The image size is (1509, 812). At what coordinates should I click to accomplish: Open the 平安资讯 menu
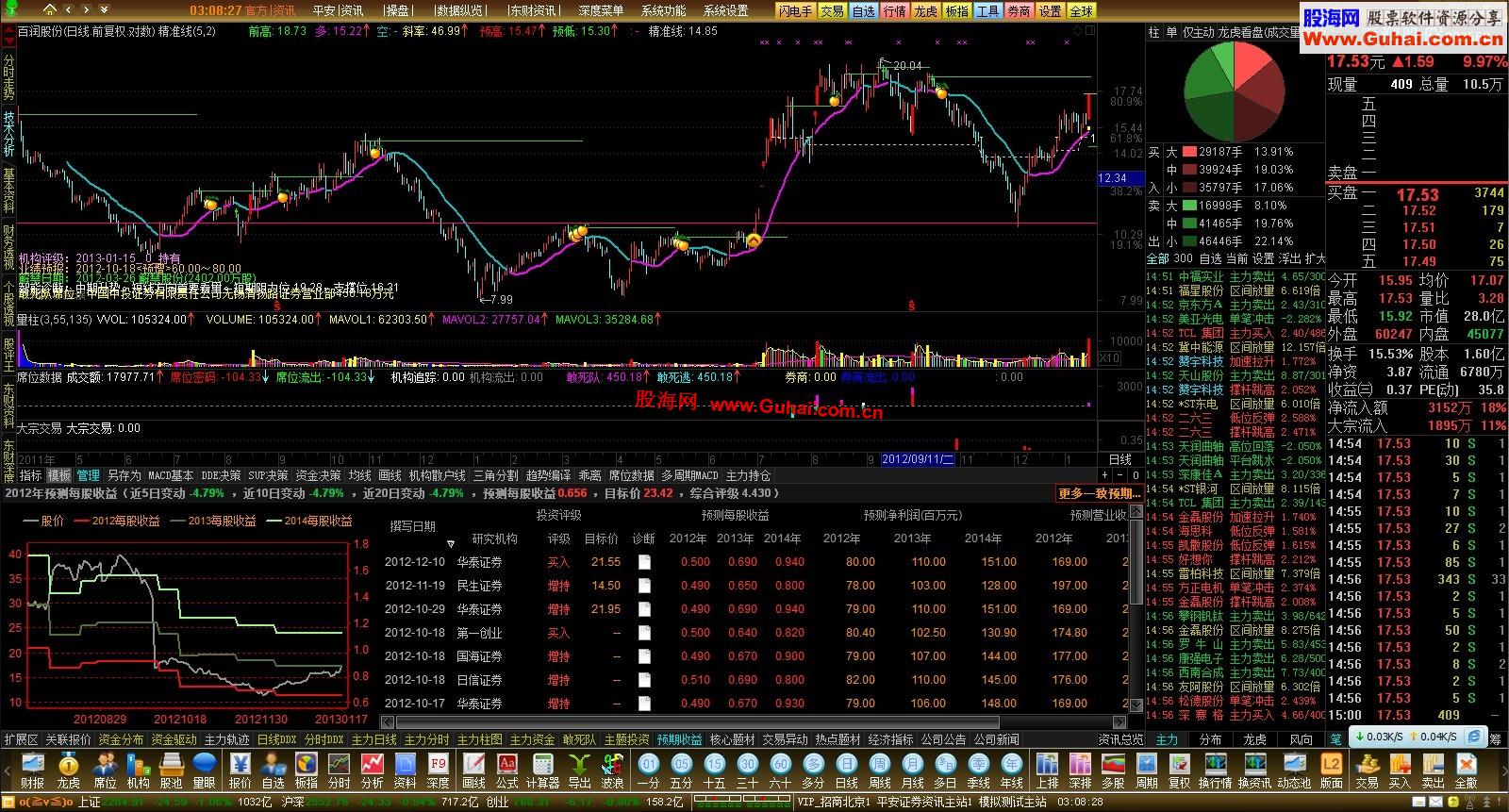[x=339, y=10]
